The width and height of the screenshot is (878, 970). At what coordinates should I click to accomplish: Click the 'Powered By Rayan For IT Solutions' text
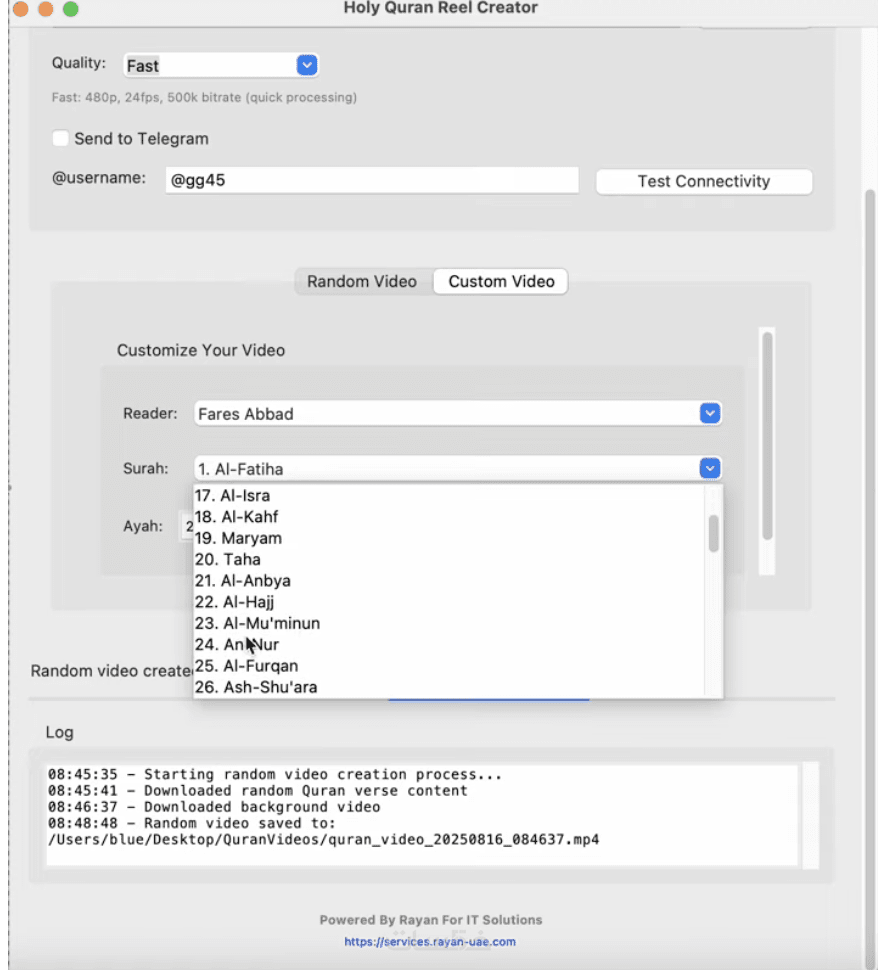point(431,920)
